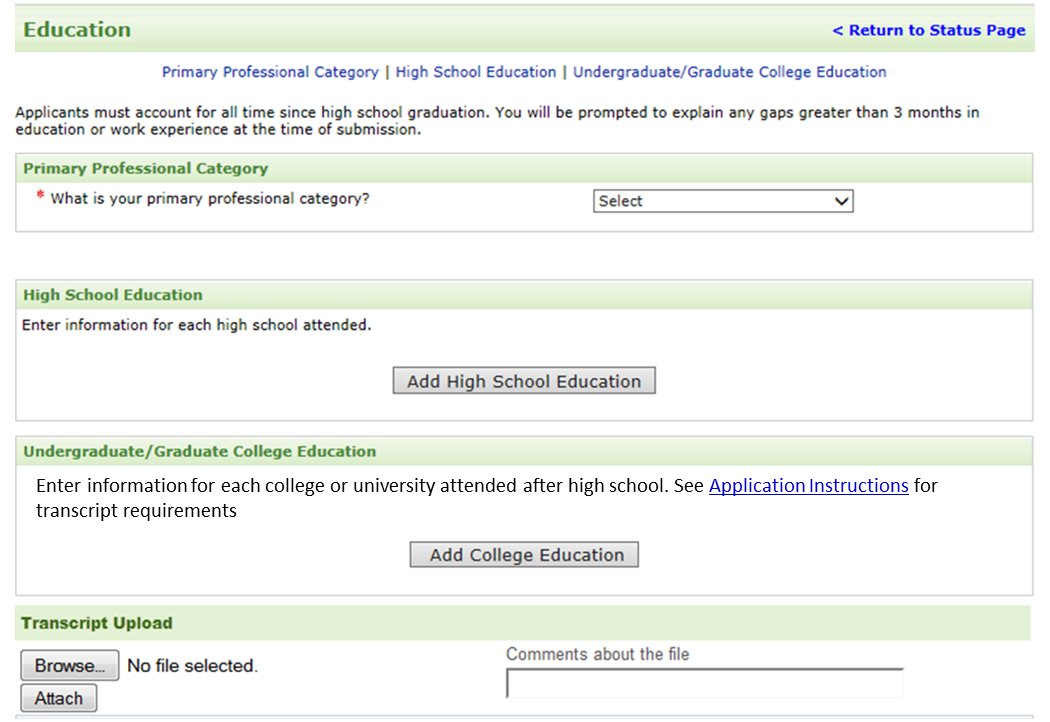Screen dimensions: 1050x722
Task: Click the Transcript Upload section header
Action: [97, 623]
